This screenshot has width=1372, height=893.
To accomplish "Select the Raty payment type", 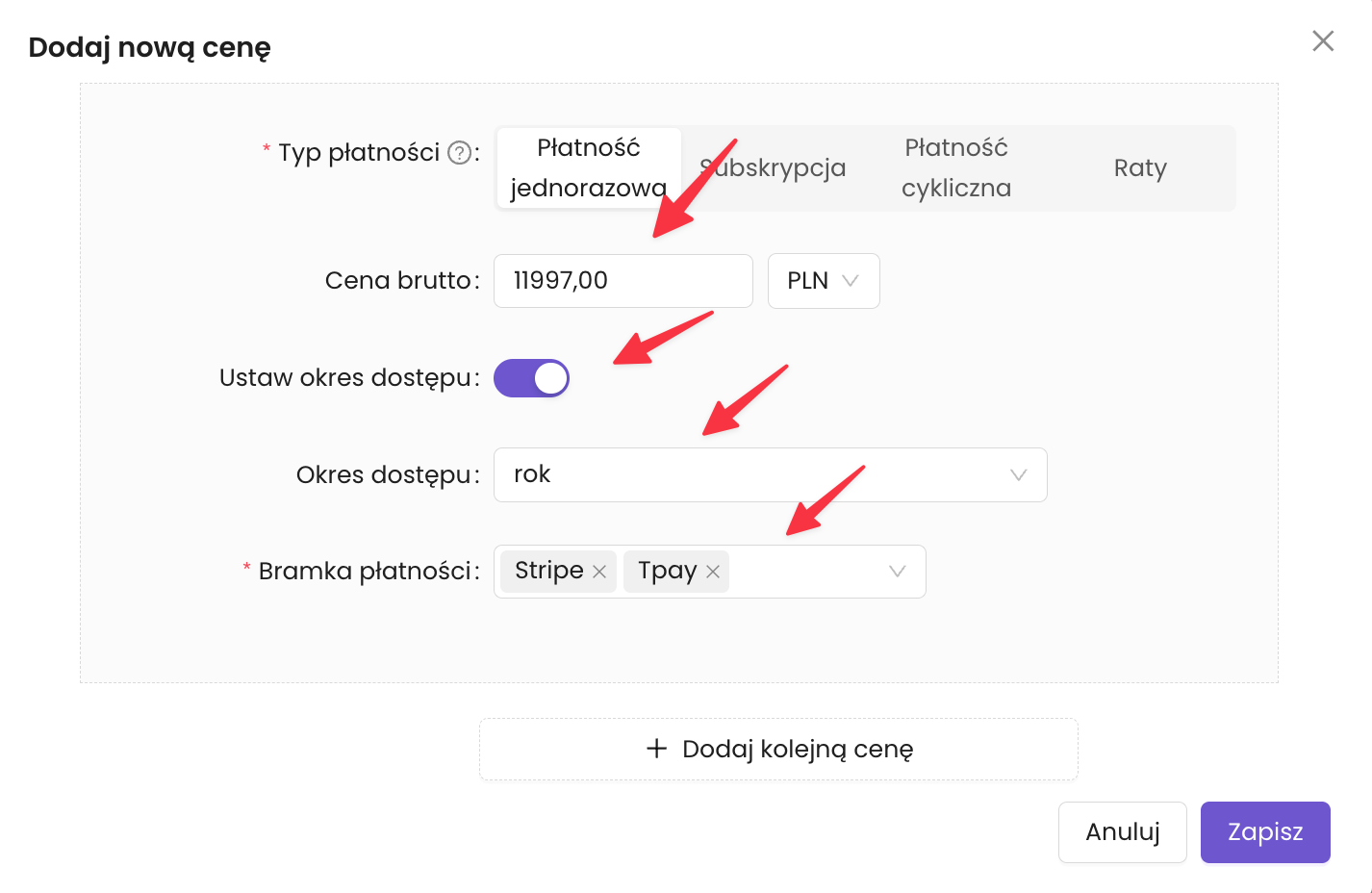I will point(1140,168).
